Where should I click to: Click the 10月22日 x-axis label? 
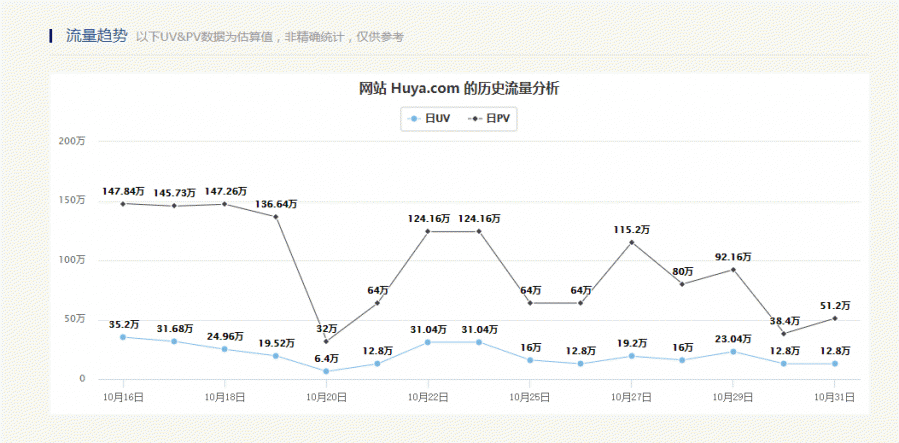click(428, 397)
